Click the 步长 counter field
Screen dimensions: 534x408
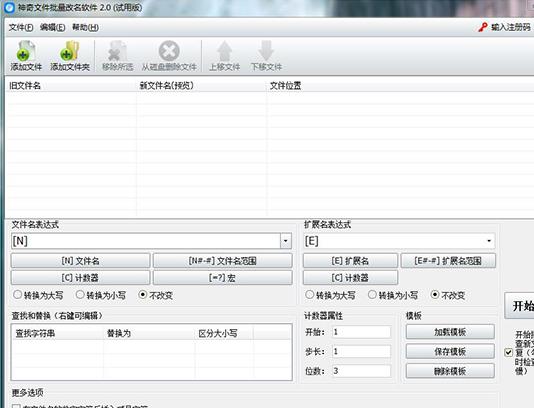[x=361, y=351]
